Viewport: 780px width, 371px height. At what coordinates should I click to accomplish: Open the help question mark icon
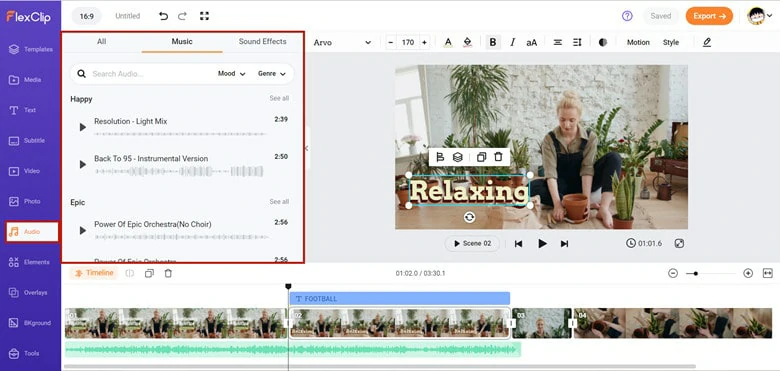[x=627, y=16]
